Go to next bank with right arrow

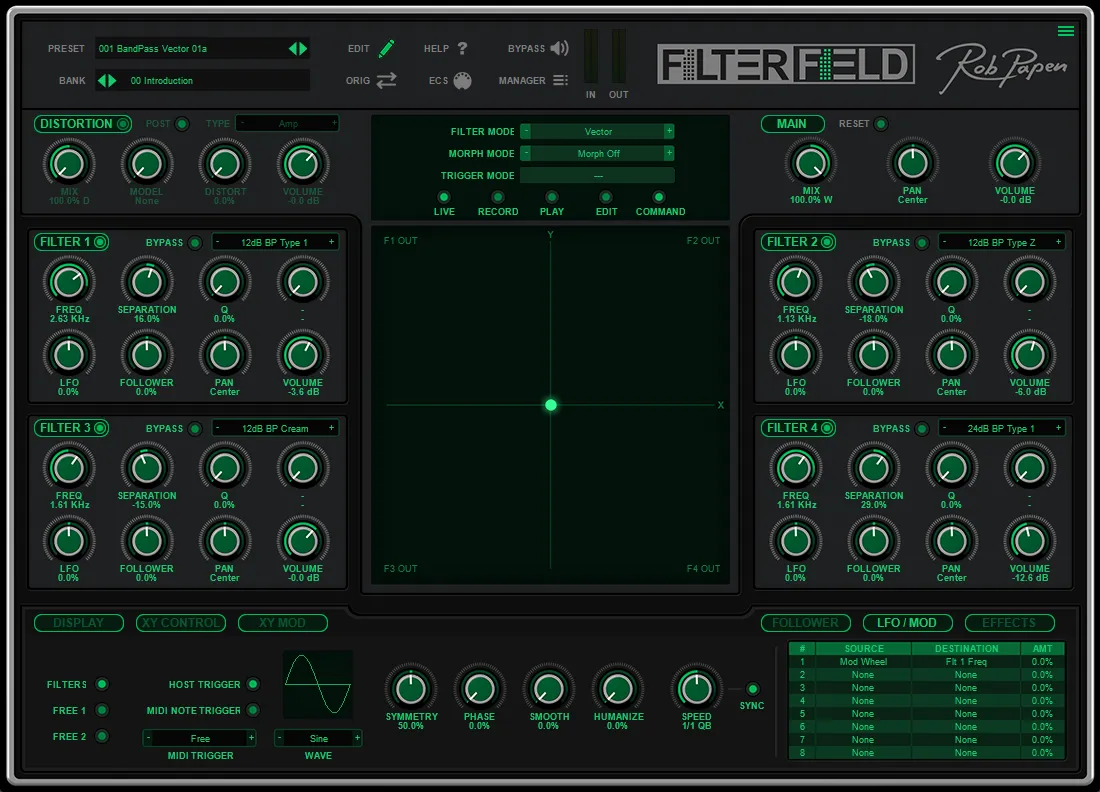(x=112, y=81)
